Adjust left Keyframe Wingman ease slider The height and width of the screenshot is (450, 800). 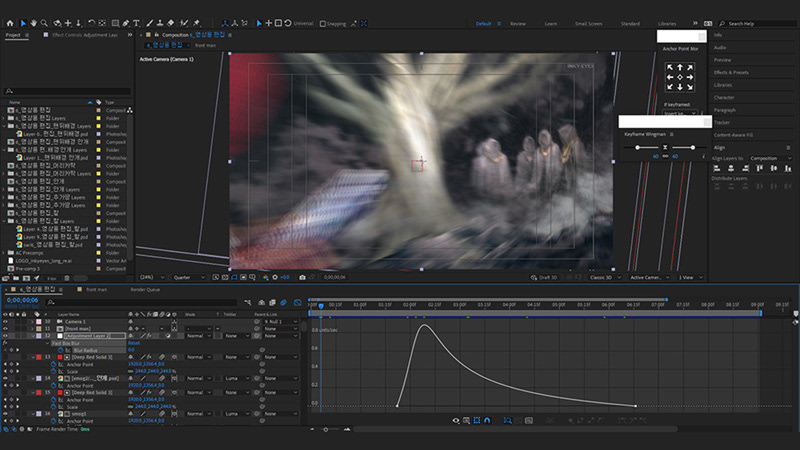coord(639,147)
